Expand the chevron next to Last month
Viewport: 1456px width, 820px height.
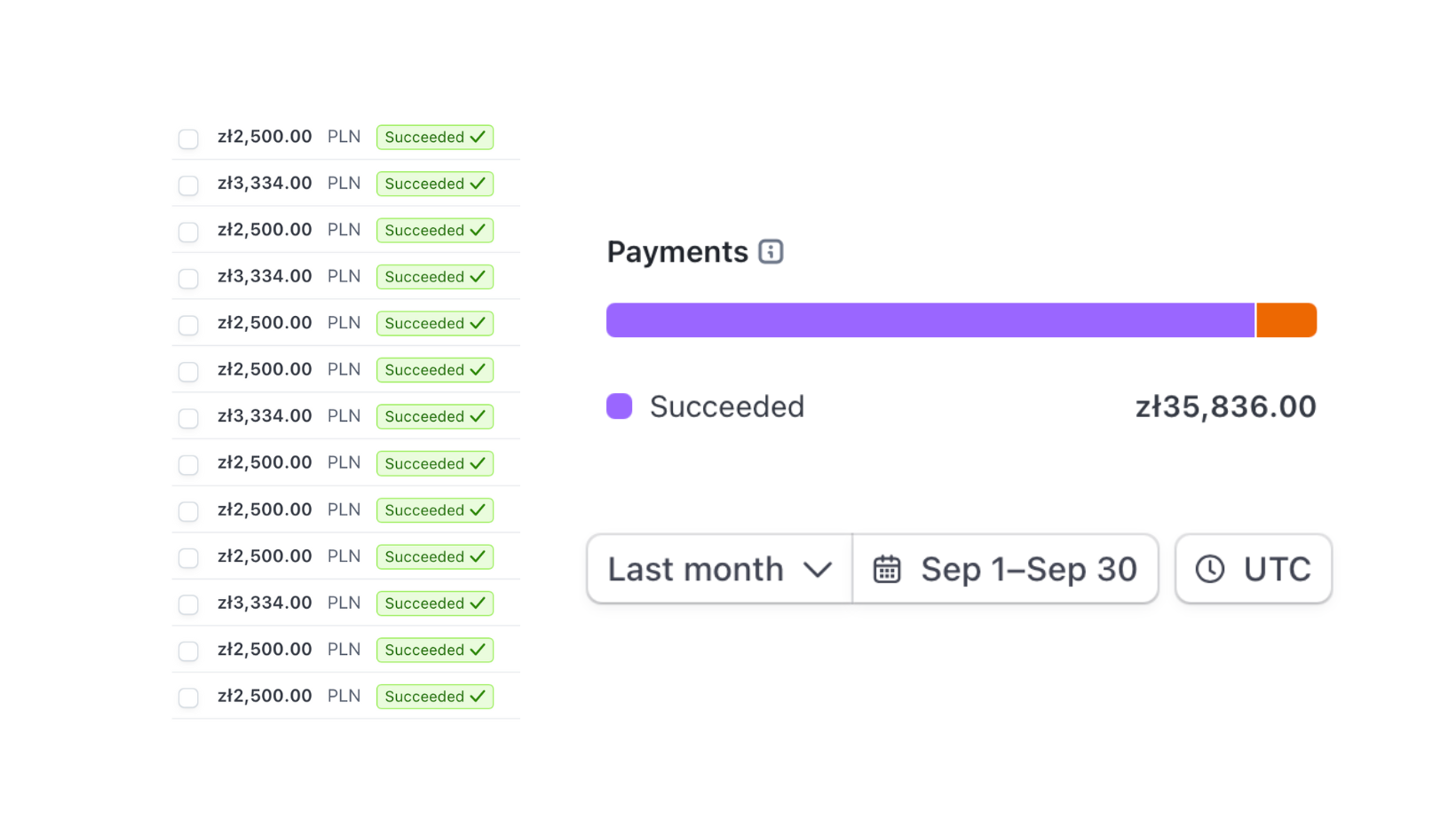(818, 569)
